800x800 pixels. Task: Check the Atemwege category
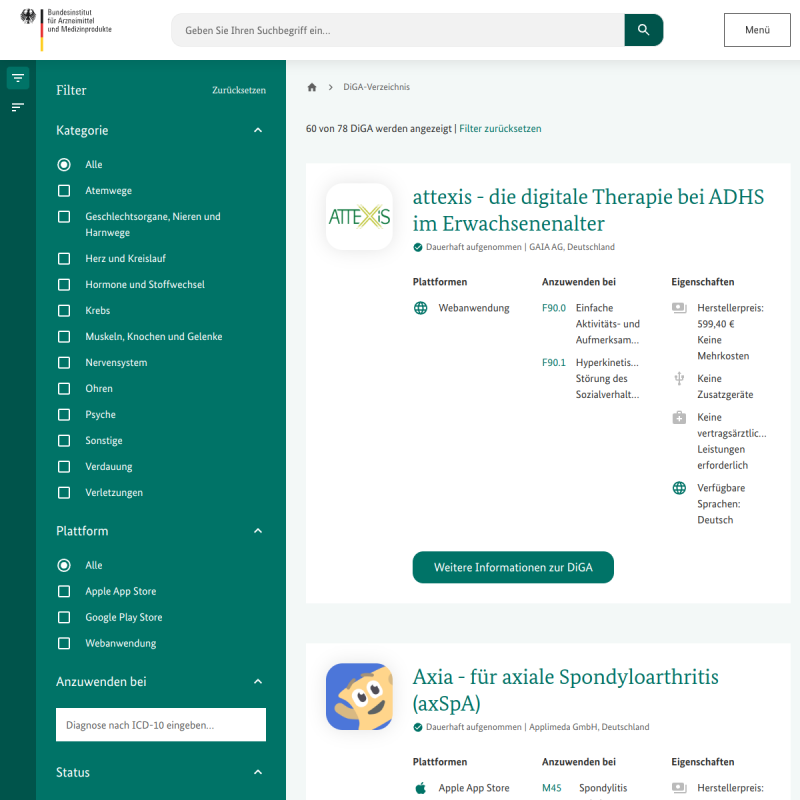pyautogui.click(x=64, y=191)
